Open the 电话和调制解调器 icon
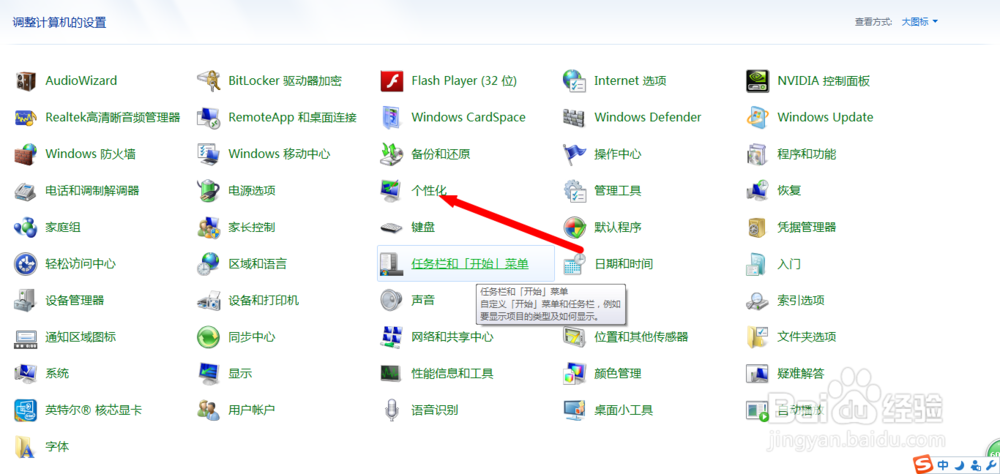The width and height of the screenshot is (1000, 474). coord(26,190)
